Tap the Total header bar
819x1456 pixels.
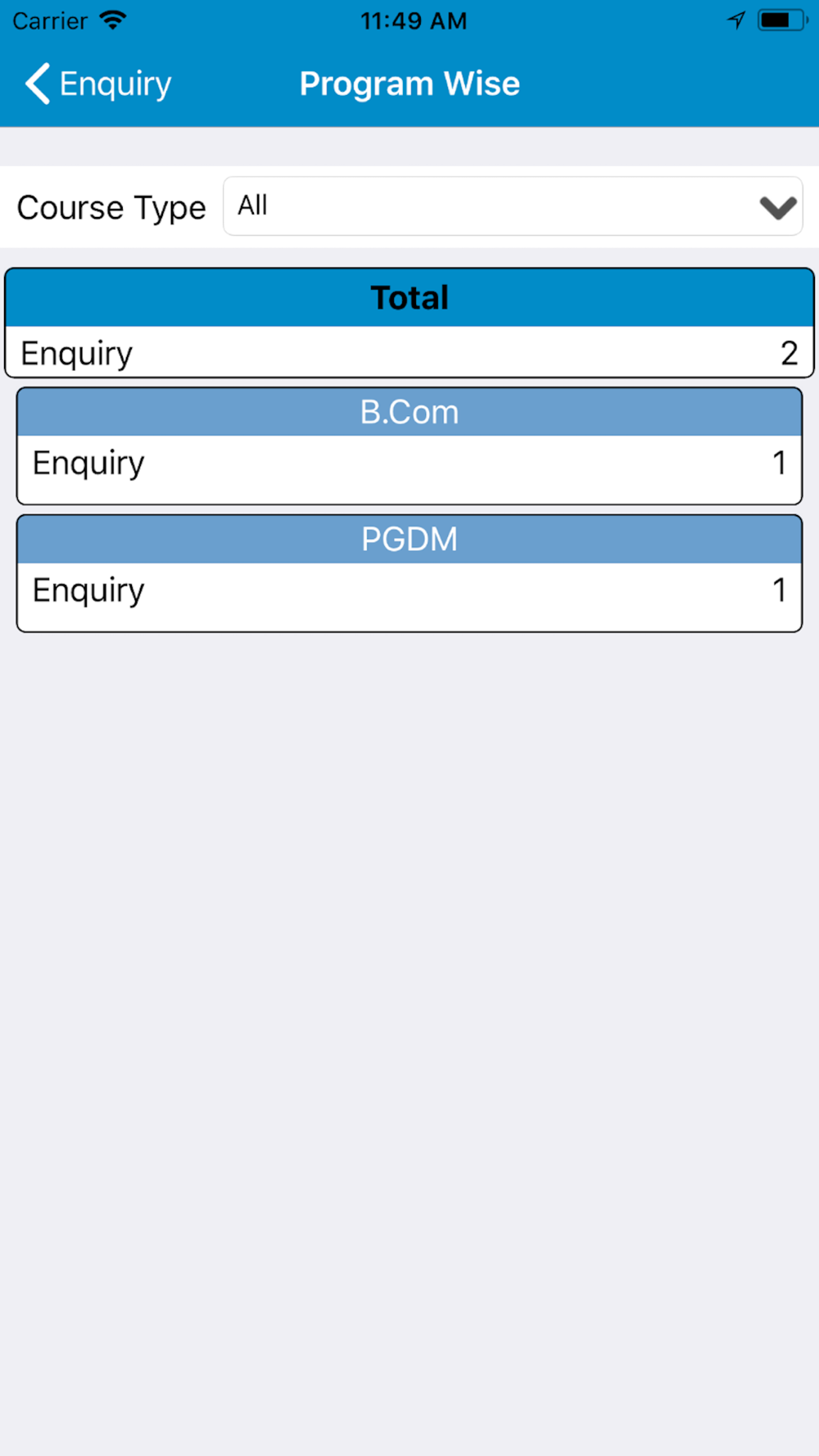pyautogui.click(x=409, y=298)
